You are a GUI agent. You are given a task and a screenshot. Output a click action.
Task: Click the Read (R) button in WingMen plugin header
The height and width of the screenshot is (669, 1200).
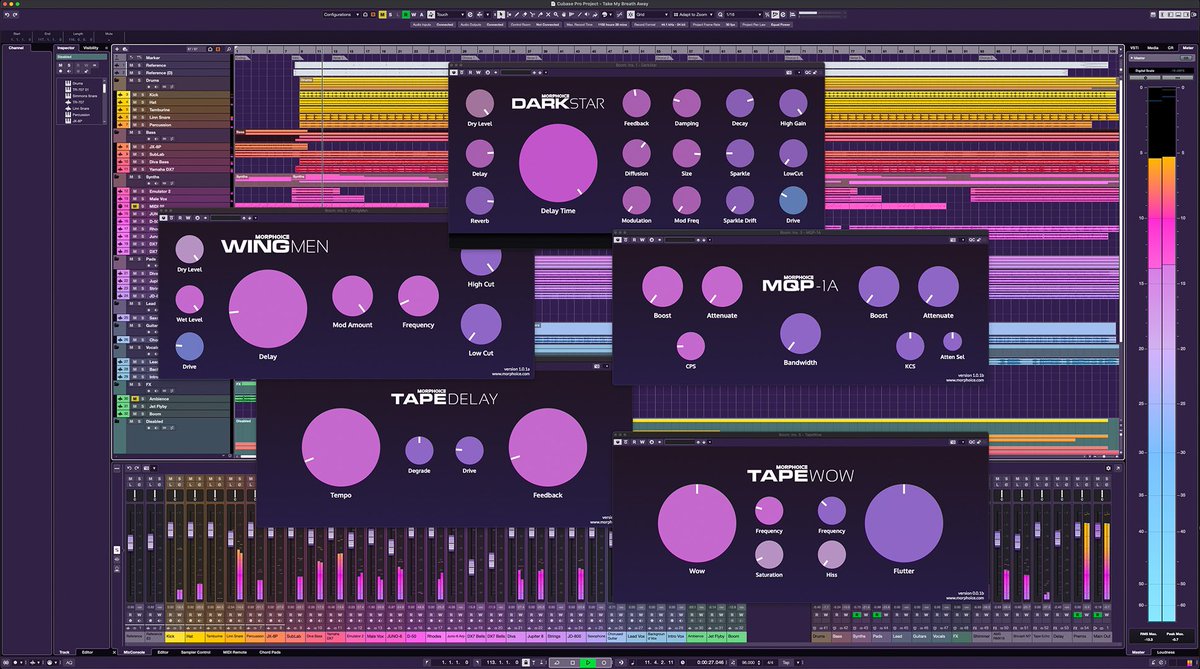click(179, 217)
